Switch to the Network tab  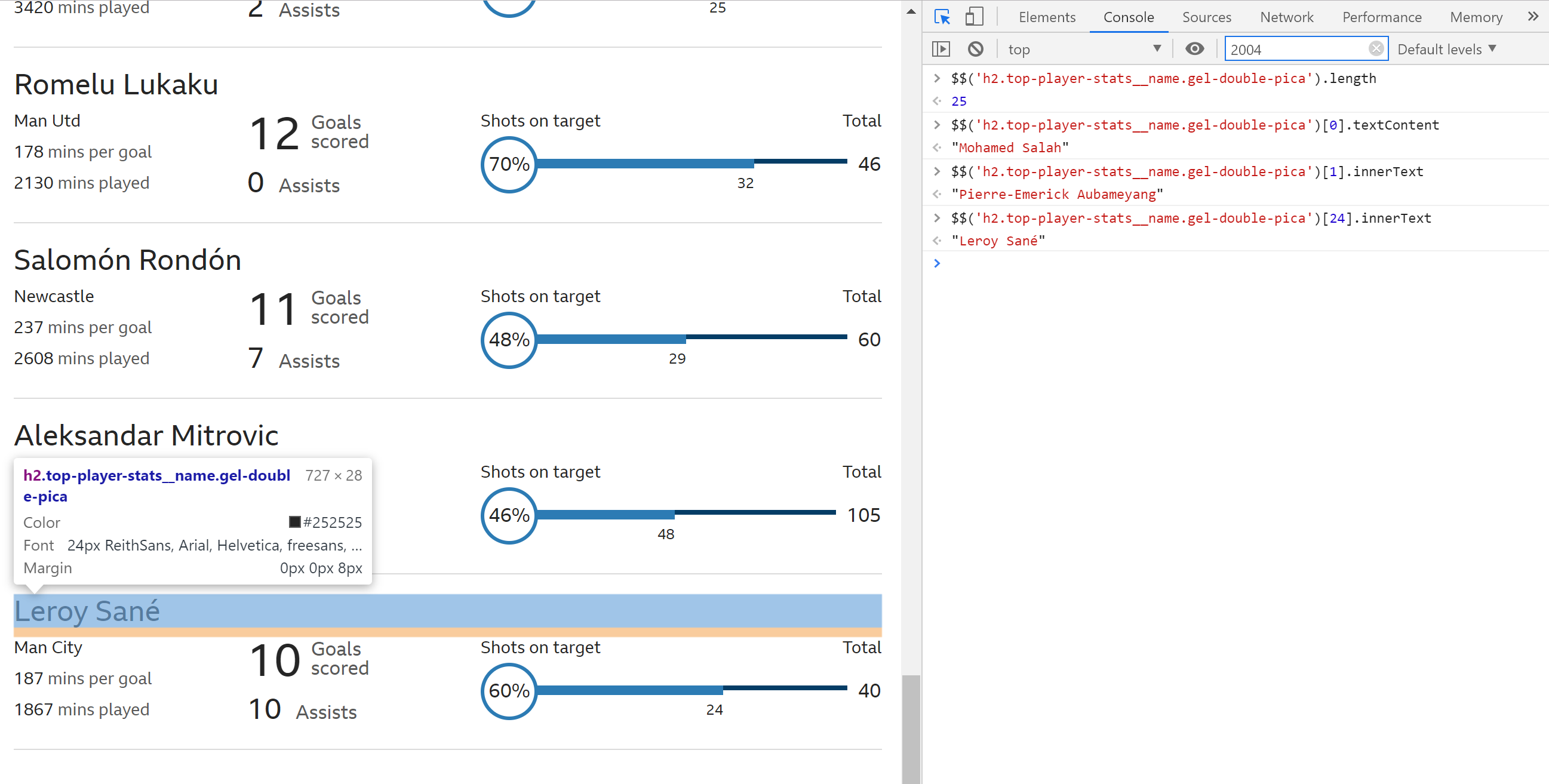[x=1286, y=17]
